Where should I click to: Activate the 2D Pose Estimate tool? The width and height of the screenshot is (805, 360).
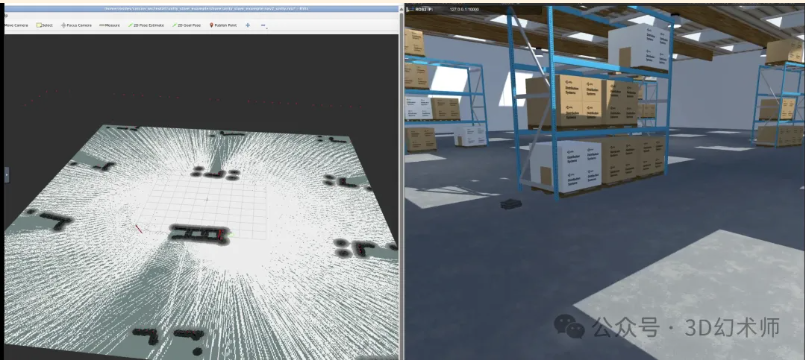[x=146, y=25]
